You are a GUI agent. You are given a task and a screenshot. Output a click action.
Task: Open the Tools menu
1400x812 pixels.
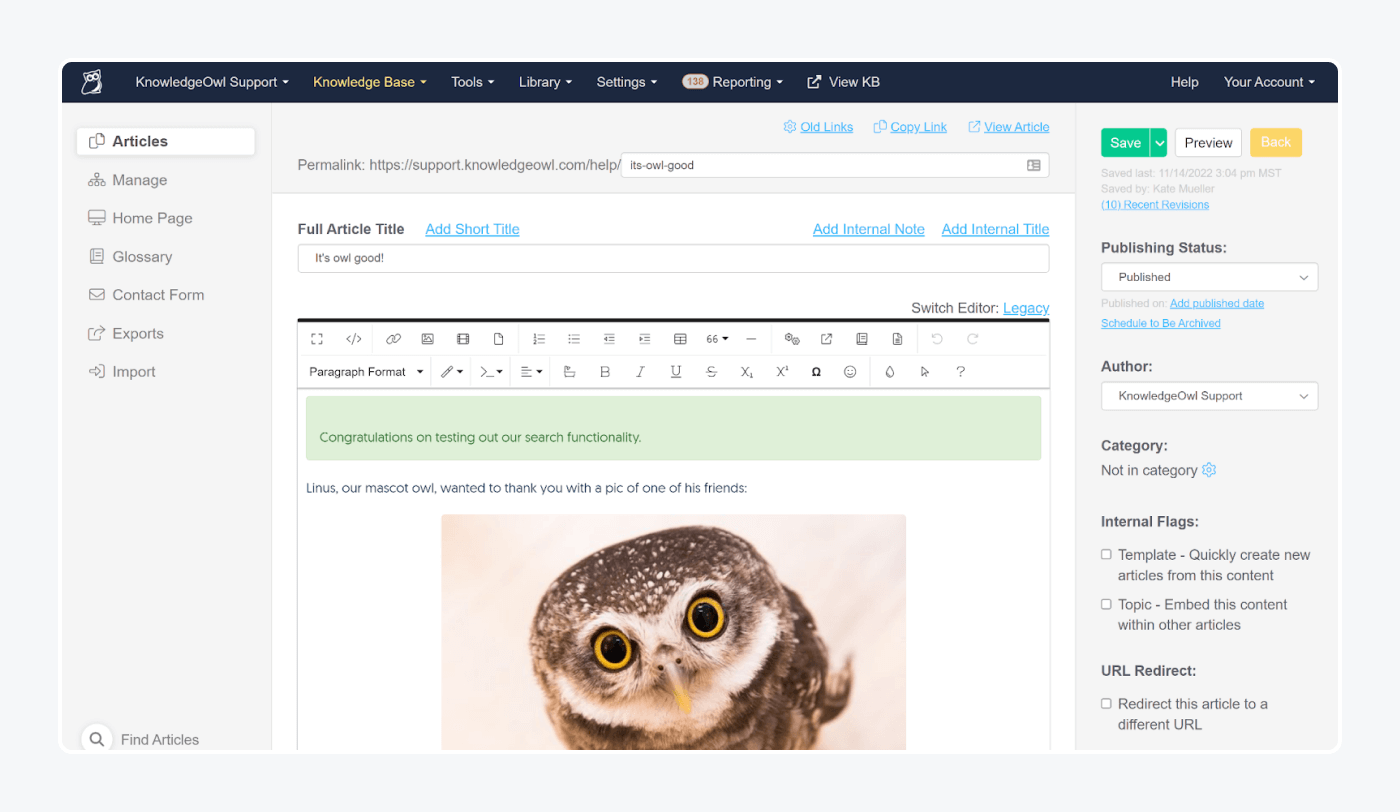tap(472, 82)
